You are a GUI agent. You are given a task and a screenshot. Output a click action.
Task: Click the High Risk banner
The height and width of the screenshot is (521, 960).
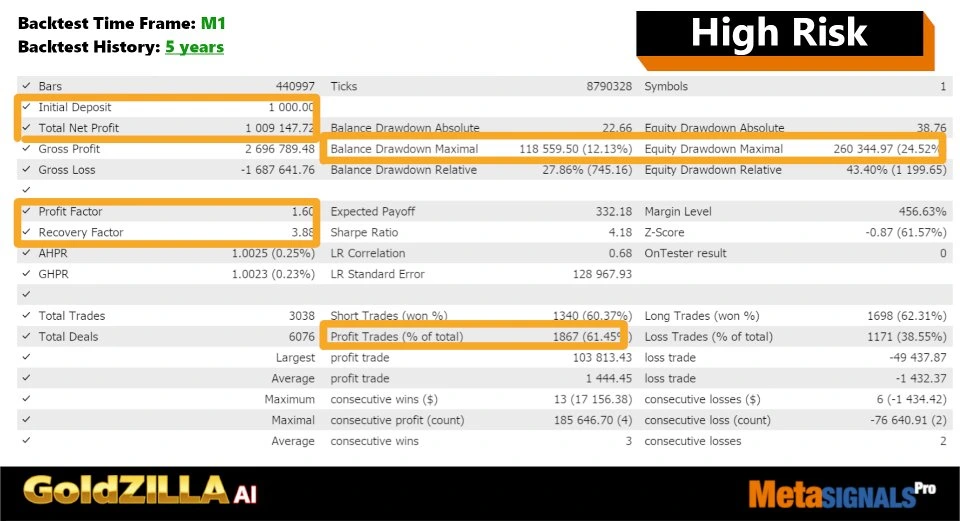(779, 33)
